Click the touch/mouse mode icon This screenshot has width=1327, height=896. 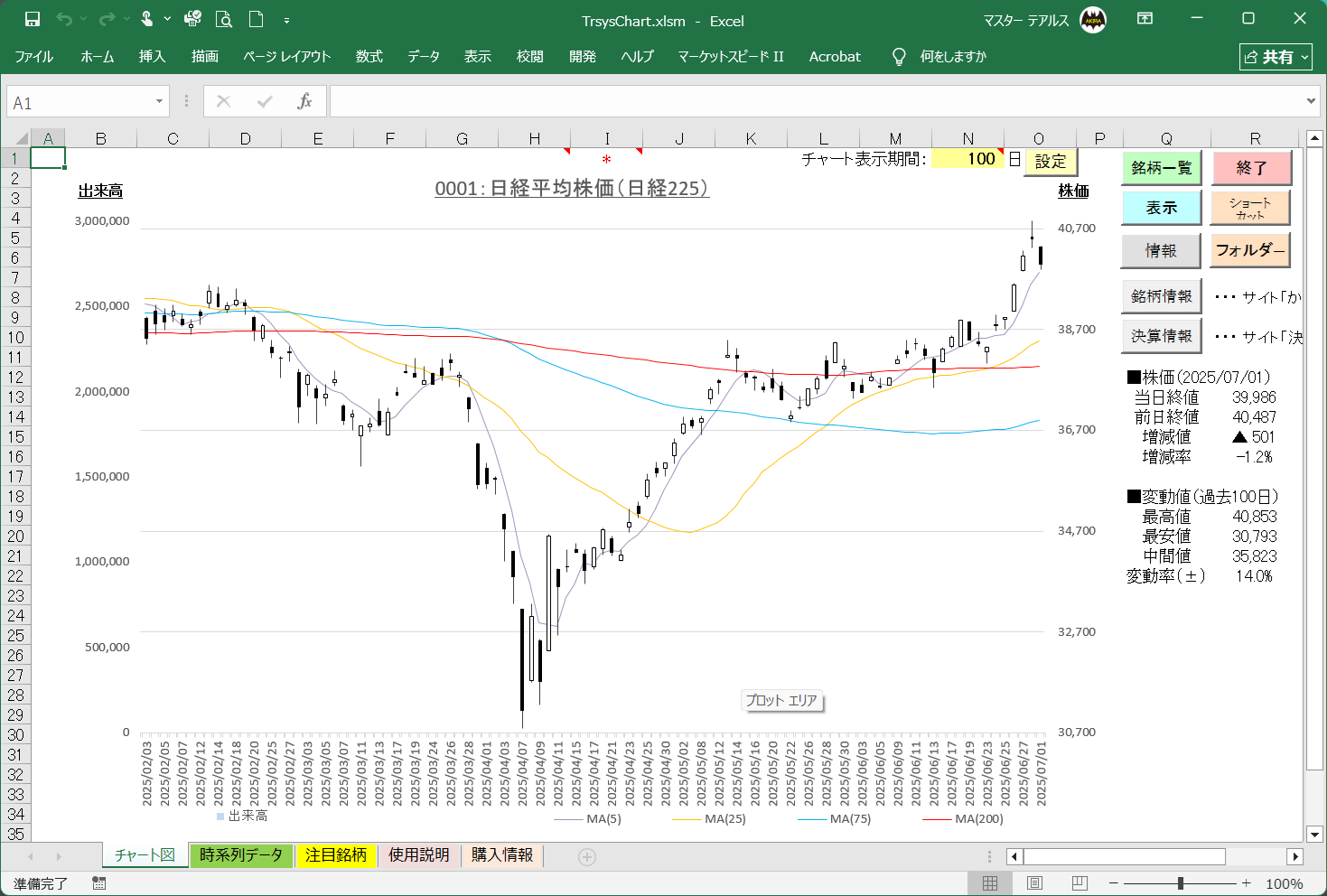click(x=146, y=19)
